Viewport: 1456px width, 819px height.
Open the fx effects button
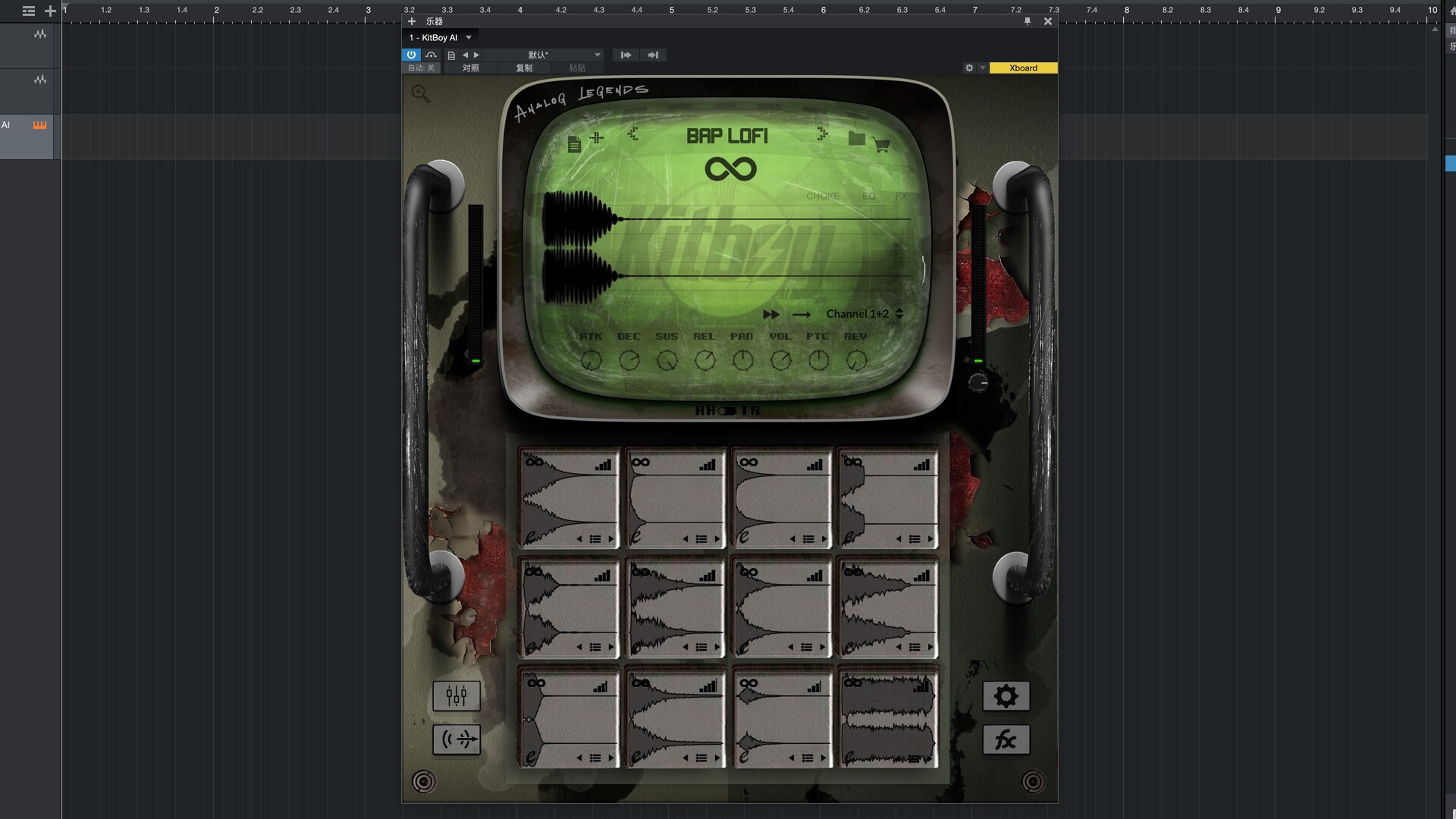pyautogui.click(x=1006, y=739)
